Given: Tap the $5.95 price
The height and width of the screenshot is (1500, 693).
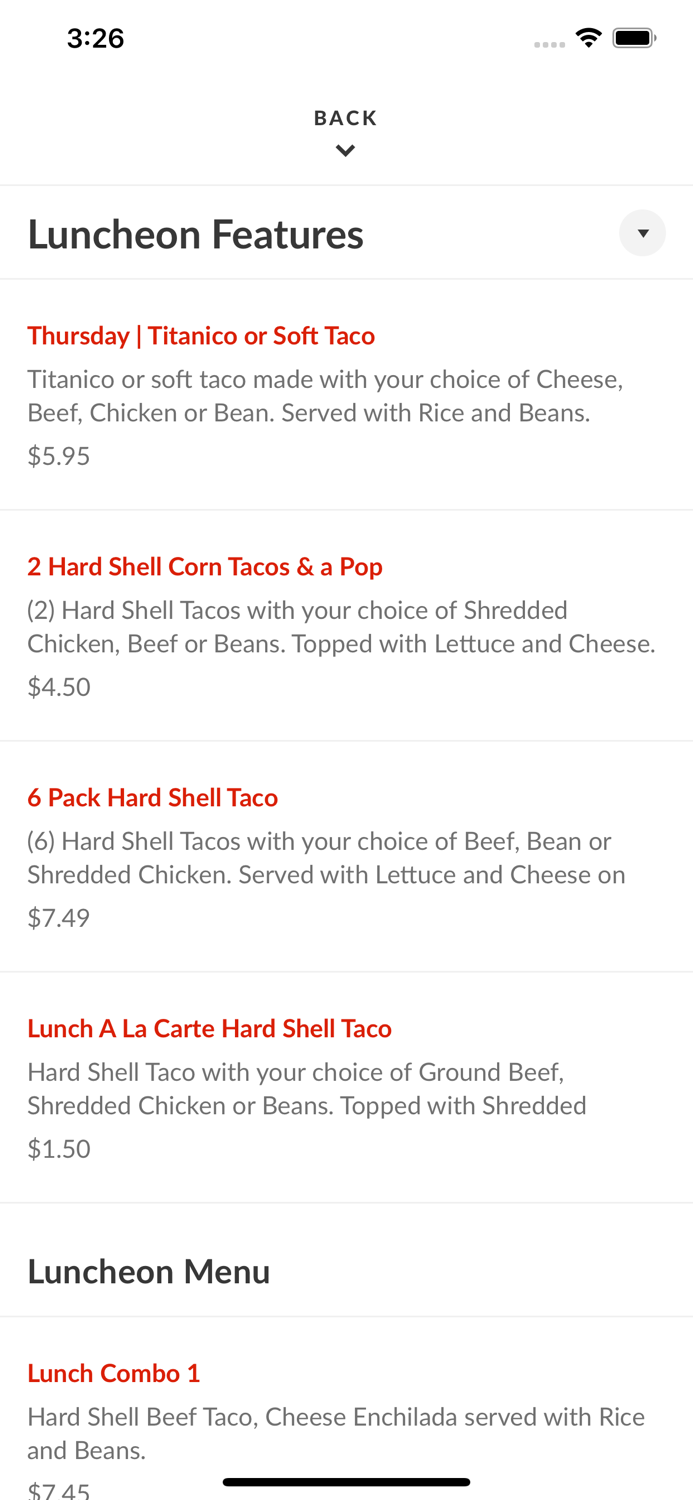Looking at the screenshot, I should tap(59, 456).
